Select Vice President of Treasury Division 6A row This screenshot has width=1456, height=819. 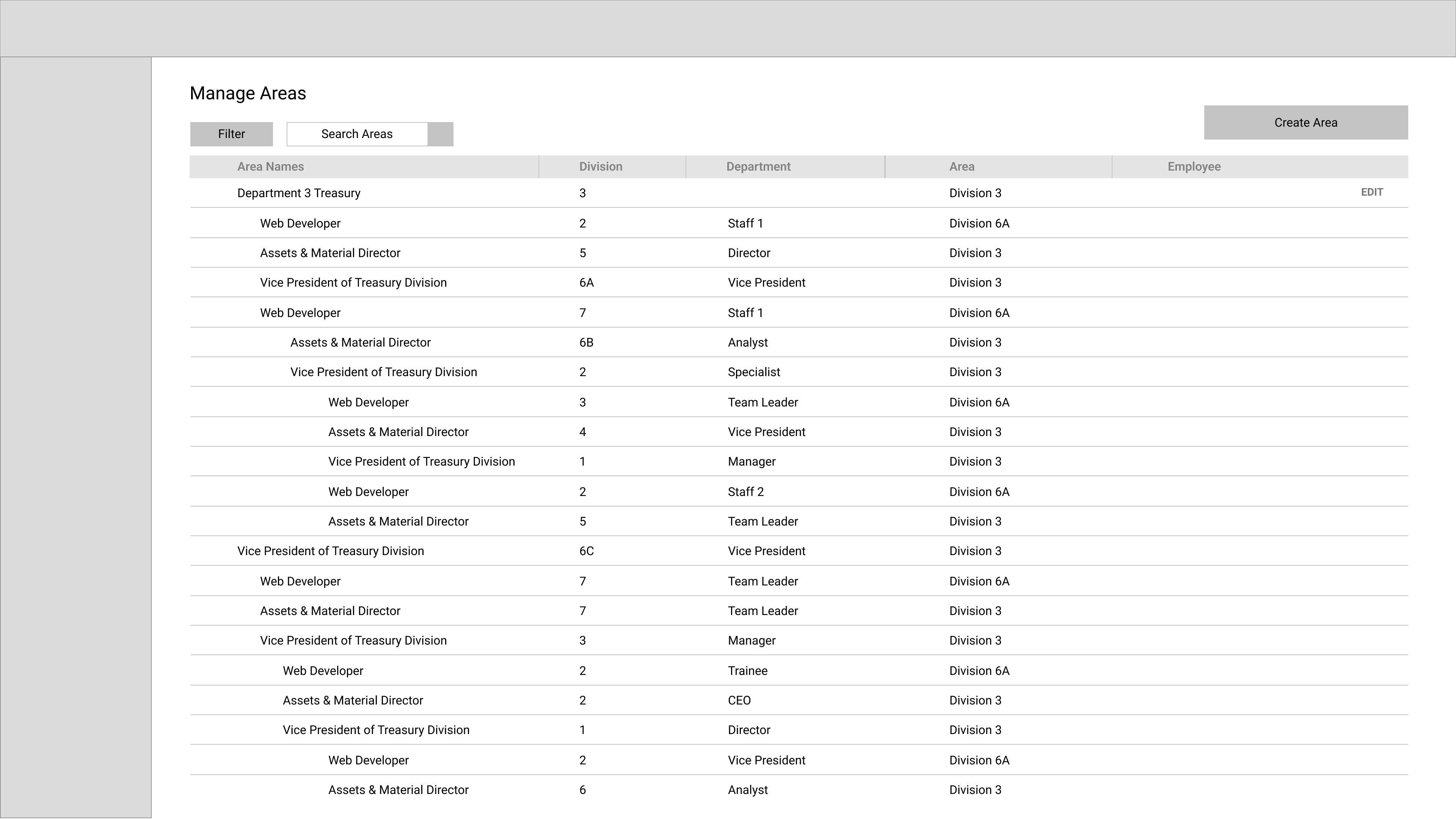click(x=353, y=282)
